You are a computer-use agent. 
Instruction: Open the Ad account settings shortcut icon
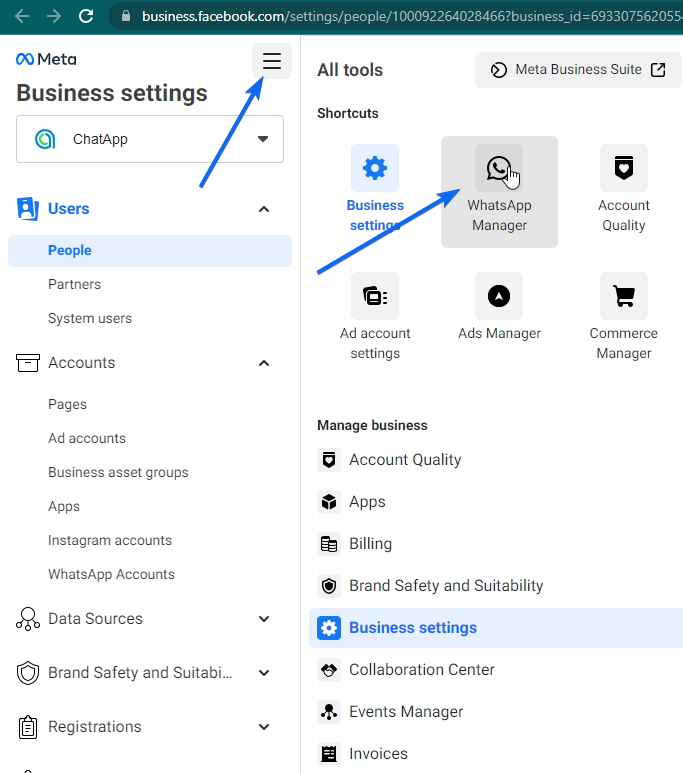pos(375,296)
